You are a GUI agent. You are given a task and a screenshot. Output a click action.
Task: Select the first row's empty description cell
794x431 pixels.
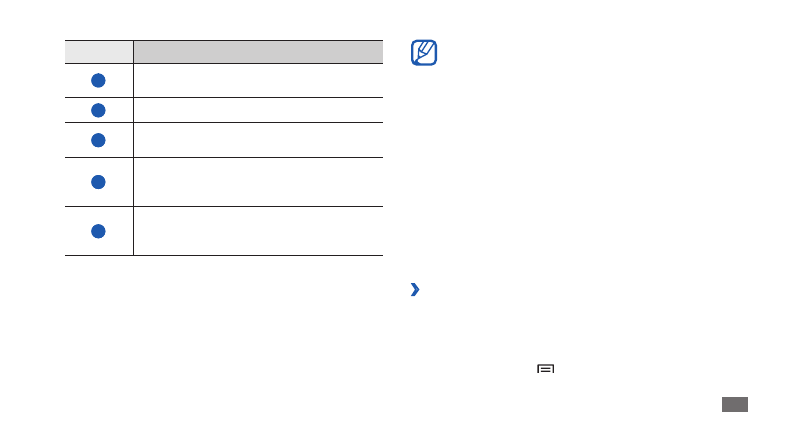tap(258, 80)
